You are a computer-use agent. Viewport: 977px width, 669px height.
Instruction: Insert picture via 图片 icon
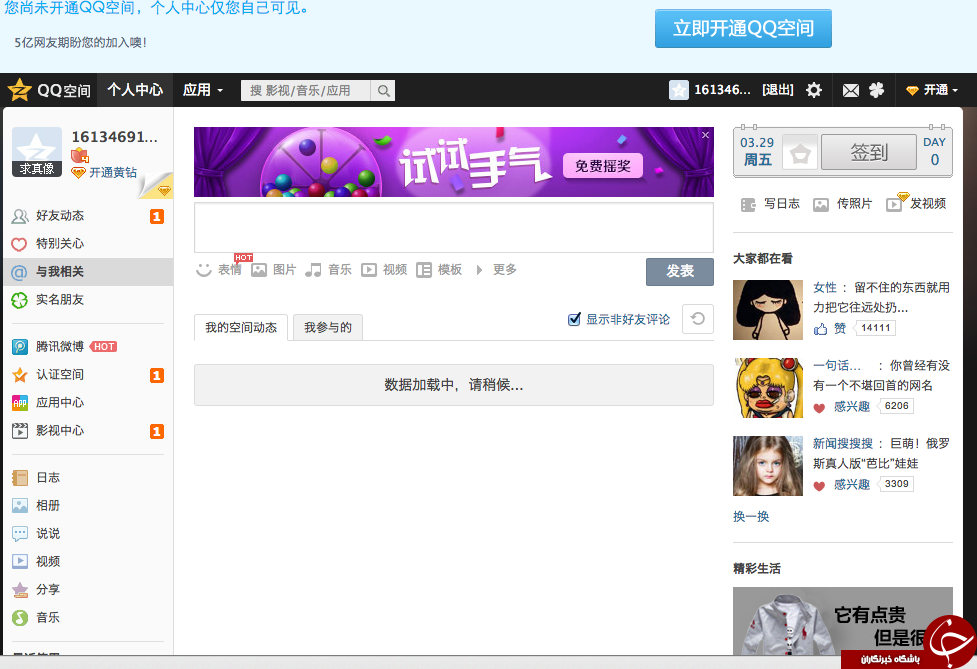point(259,270)
